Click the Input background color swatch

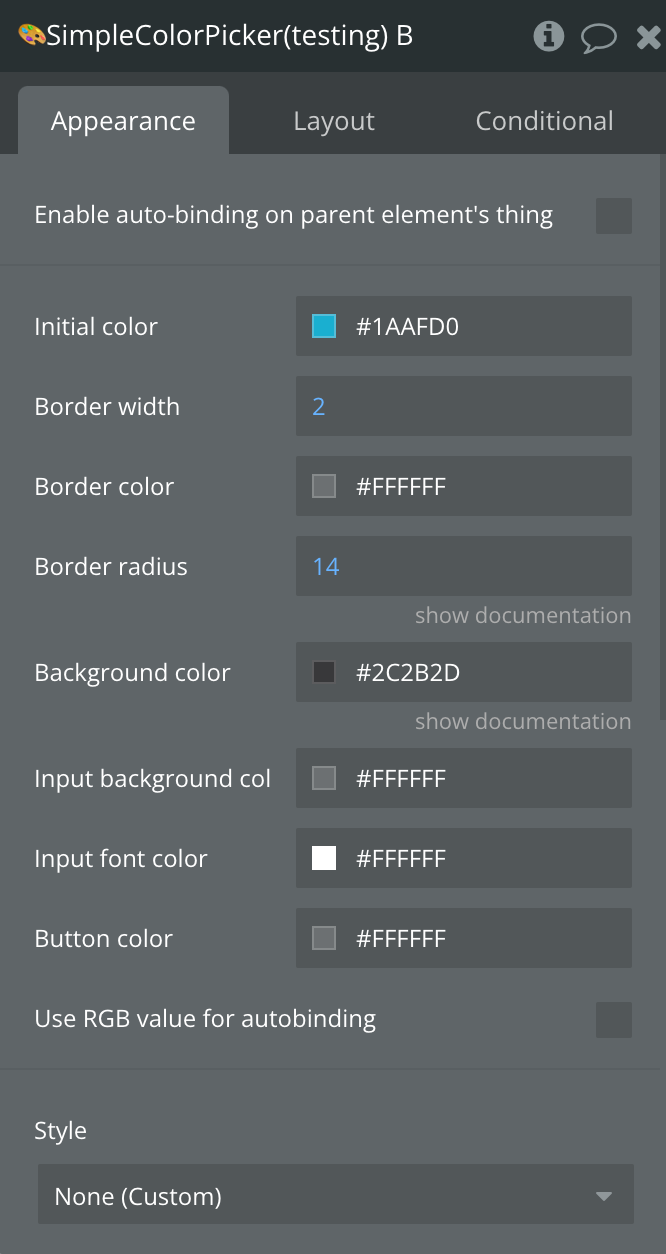(x=324, y=778)
